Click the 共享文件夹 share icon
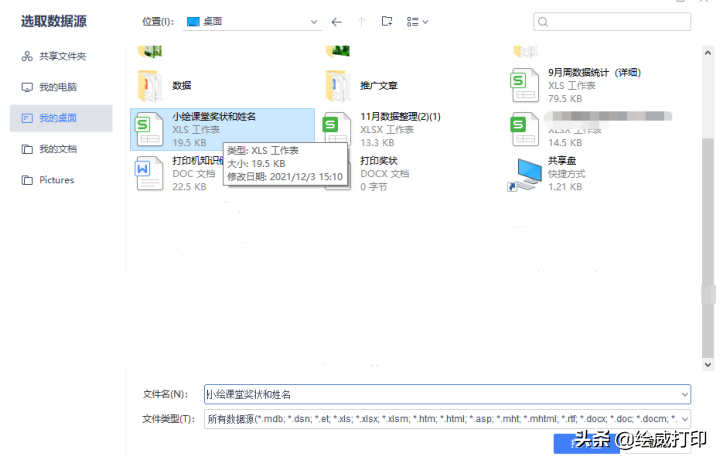 click(x=27, y=56)
